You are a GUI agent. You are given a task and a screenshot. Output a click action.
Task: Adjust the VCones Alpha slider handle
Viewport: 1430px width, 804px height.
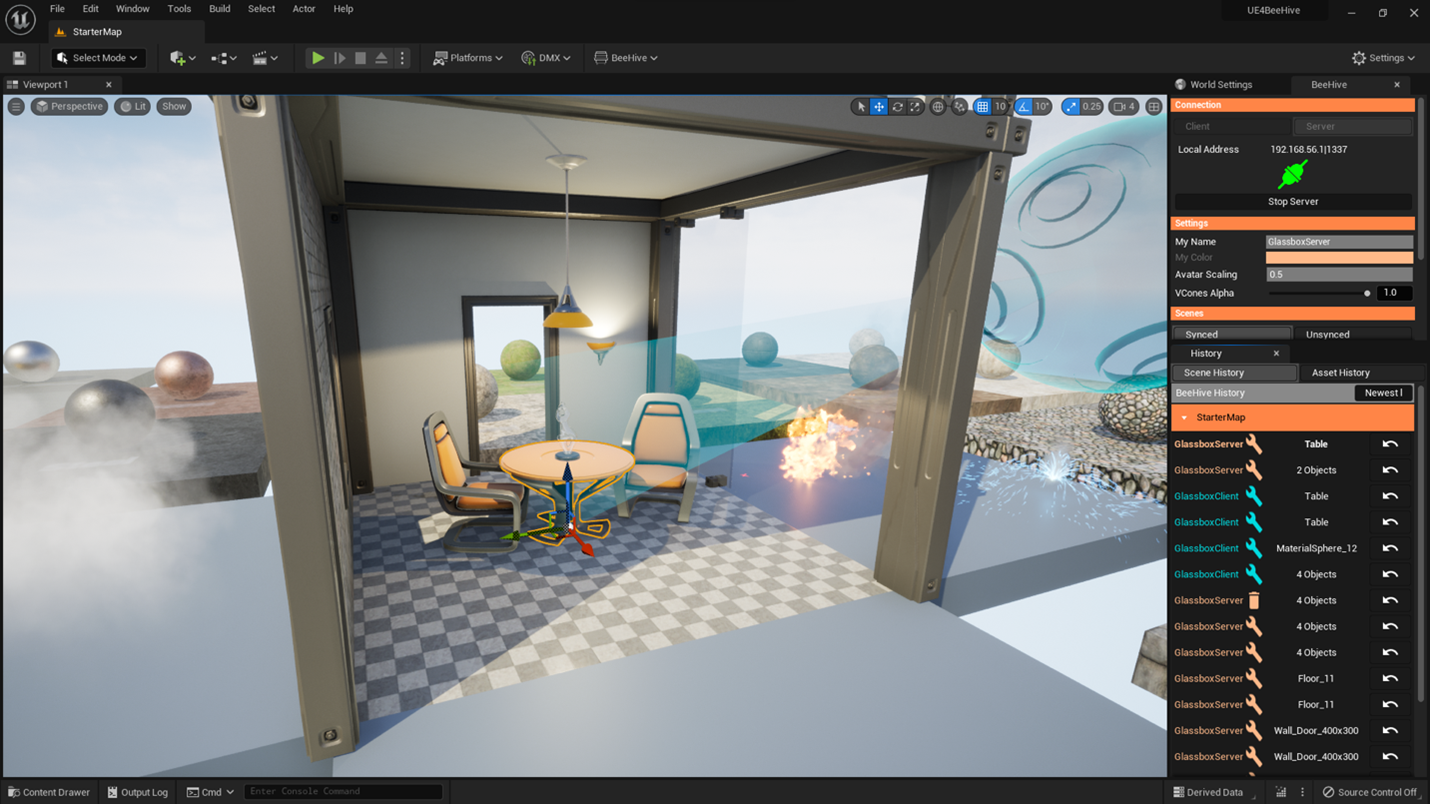click(1367, 293)
